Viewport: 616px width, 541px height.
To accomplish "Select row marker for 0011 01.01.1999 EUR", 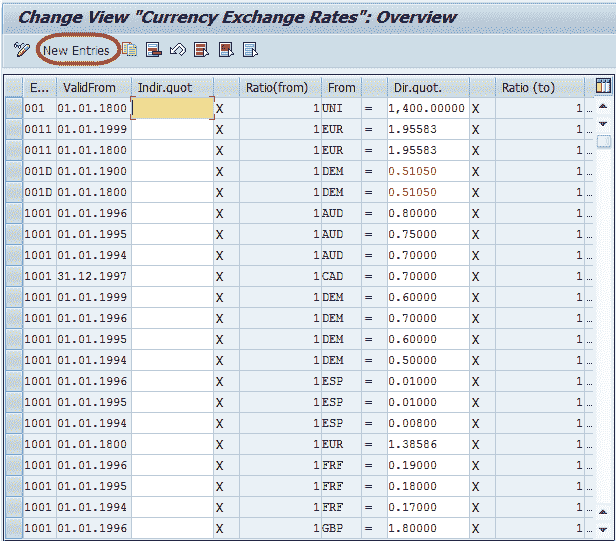I will click(x=14, y=129).
